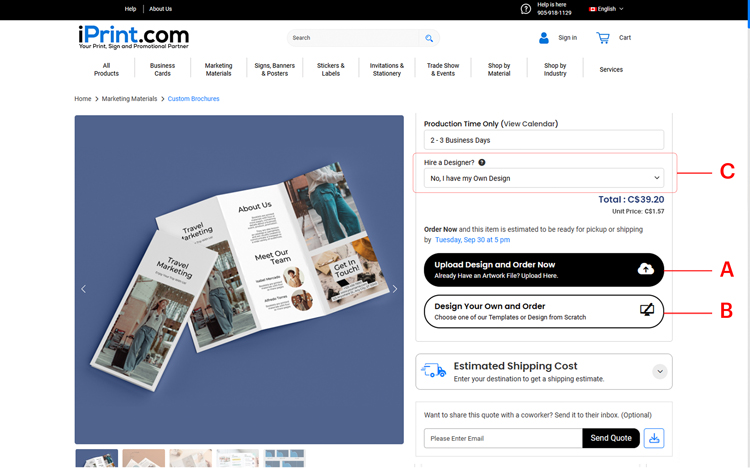750x468 pixels.
Task: Open the View Calendar link
Action: (x=529, y=124)
